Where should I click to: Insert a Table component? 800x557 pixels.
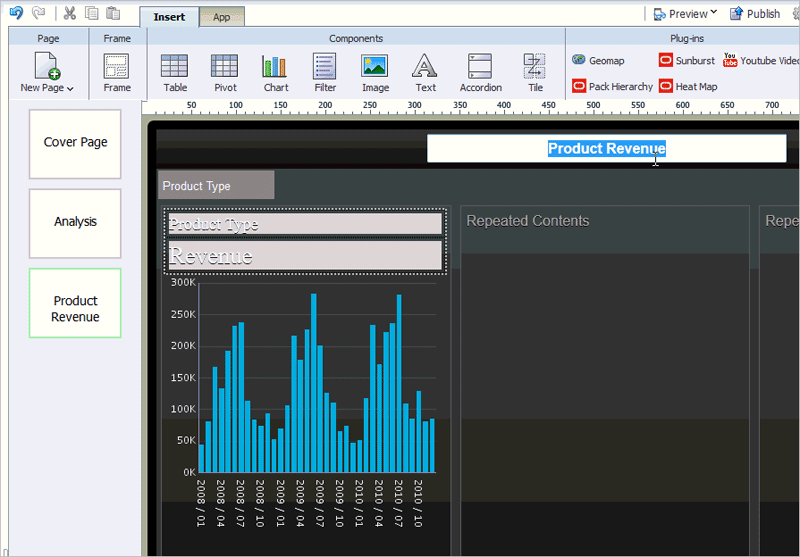(175, 73)
